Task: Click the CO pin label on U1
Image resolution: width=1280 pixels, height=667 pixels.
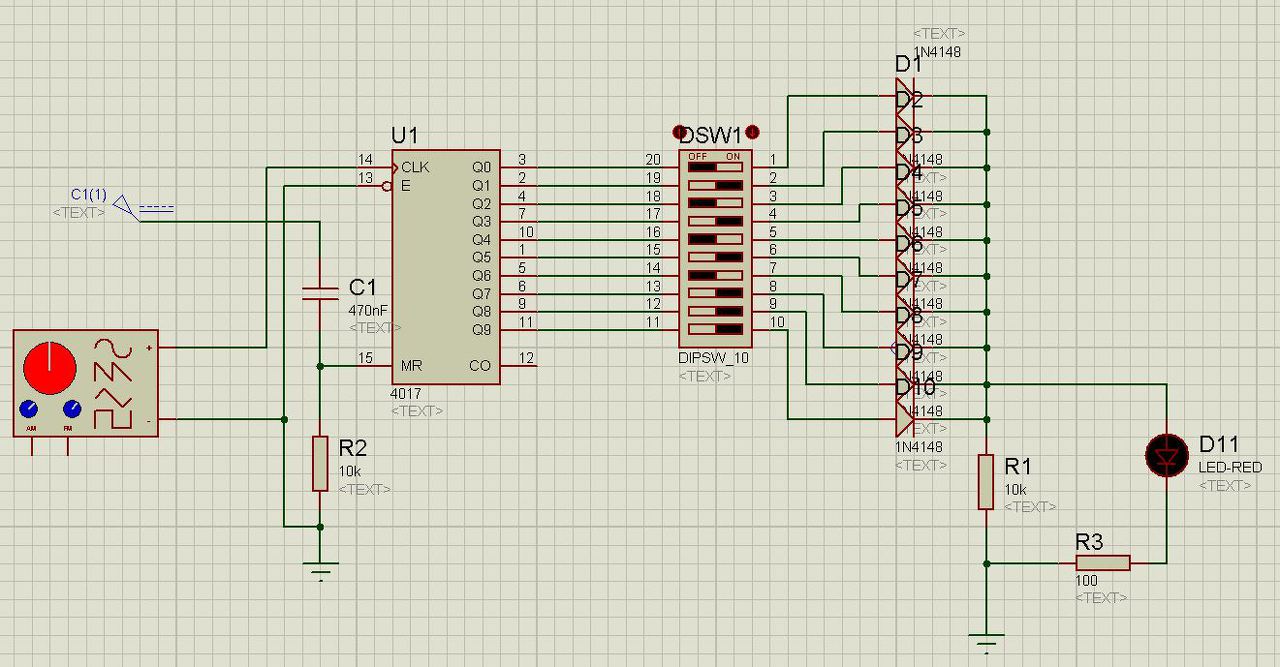Action: [x=480, y=365]
